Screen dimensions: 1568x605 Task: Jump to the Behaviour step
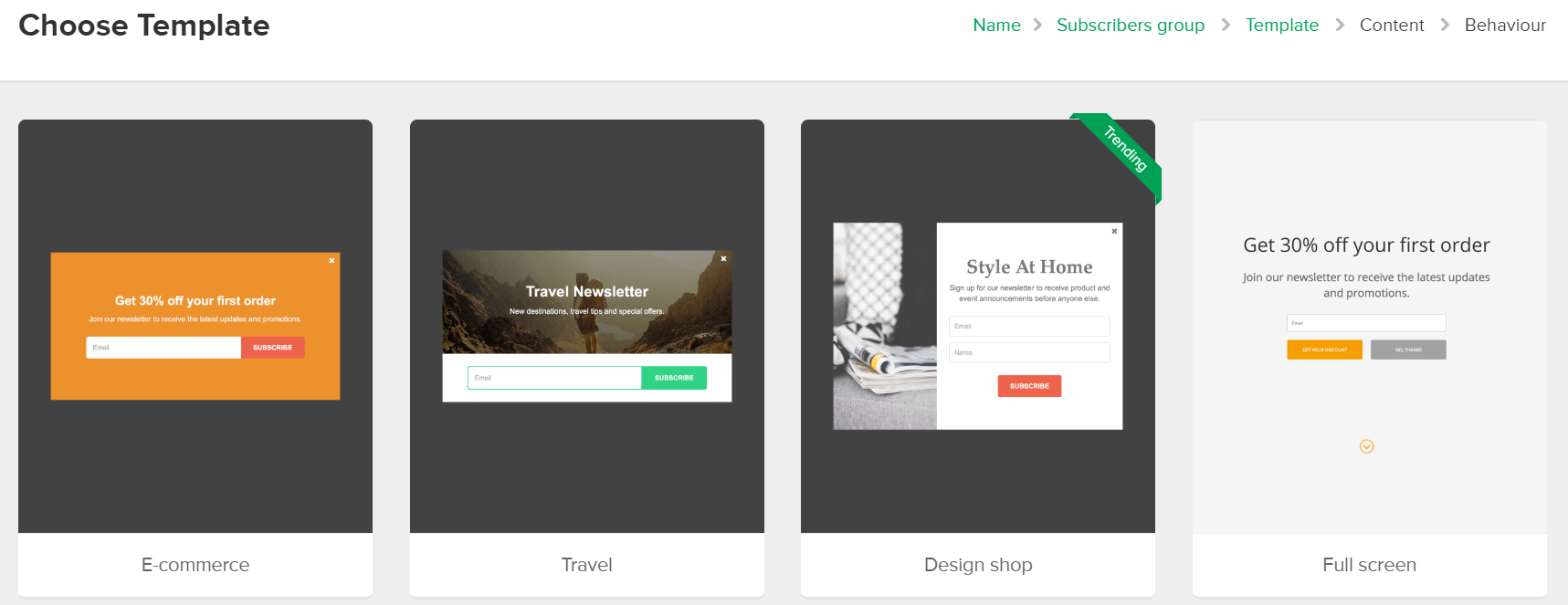(x=1505, y=26)
